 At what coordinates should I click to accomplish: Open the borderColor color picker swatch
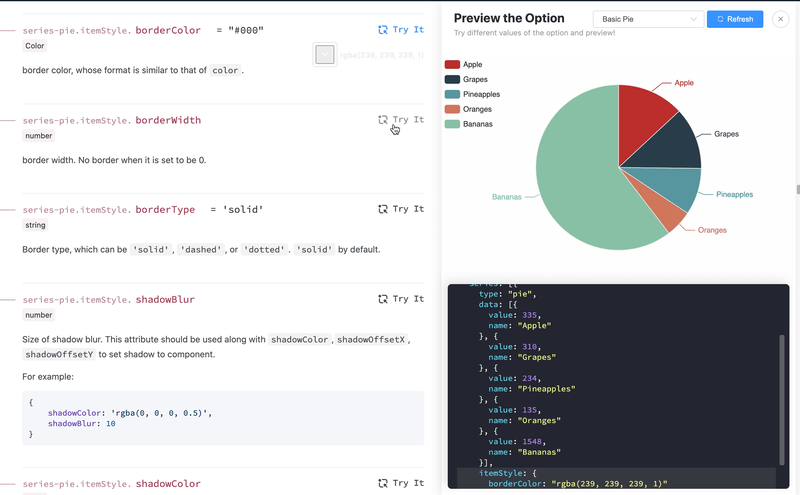point(324,55)
